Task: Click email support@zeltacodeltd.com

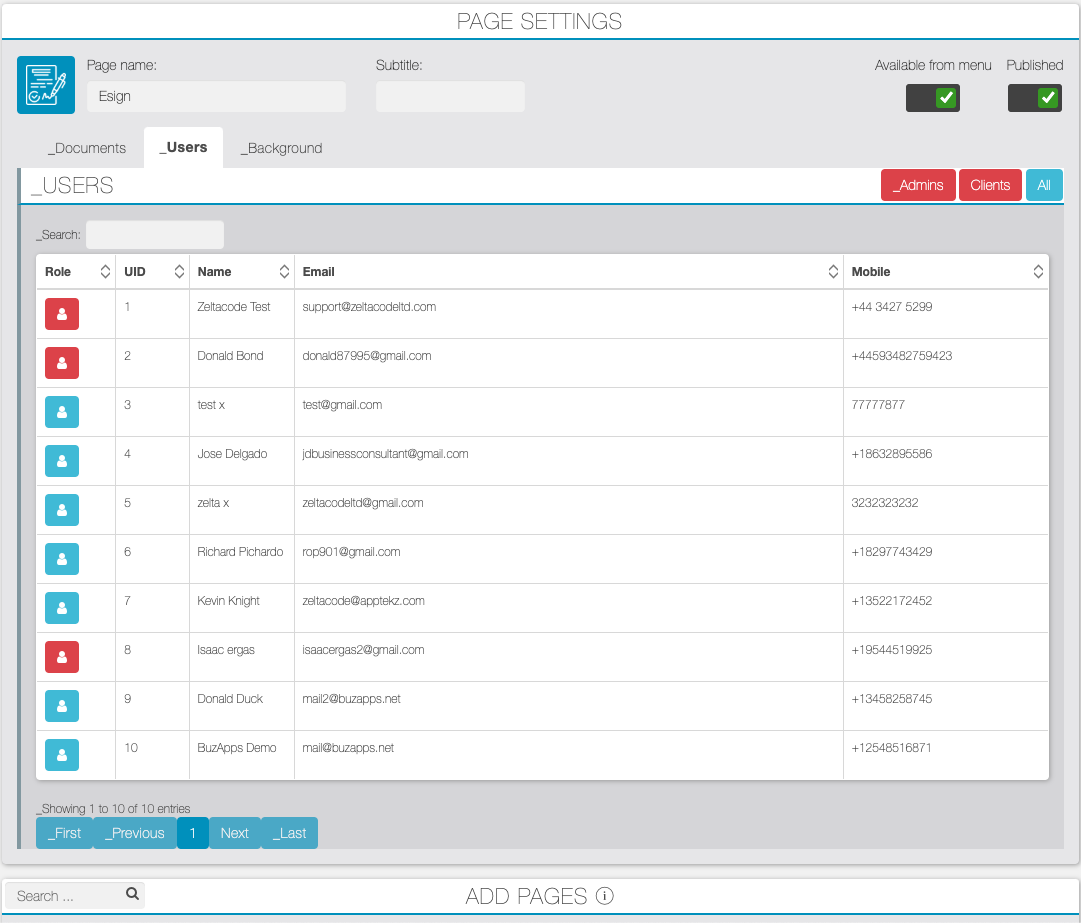Action: pos(369,307)
